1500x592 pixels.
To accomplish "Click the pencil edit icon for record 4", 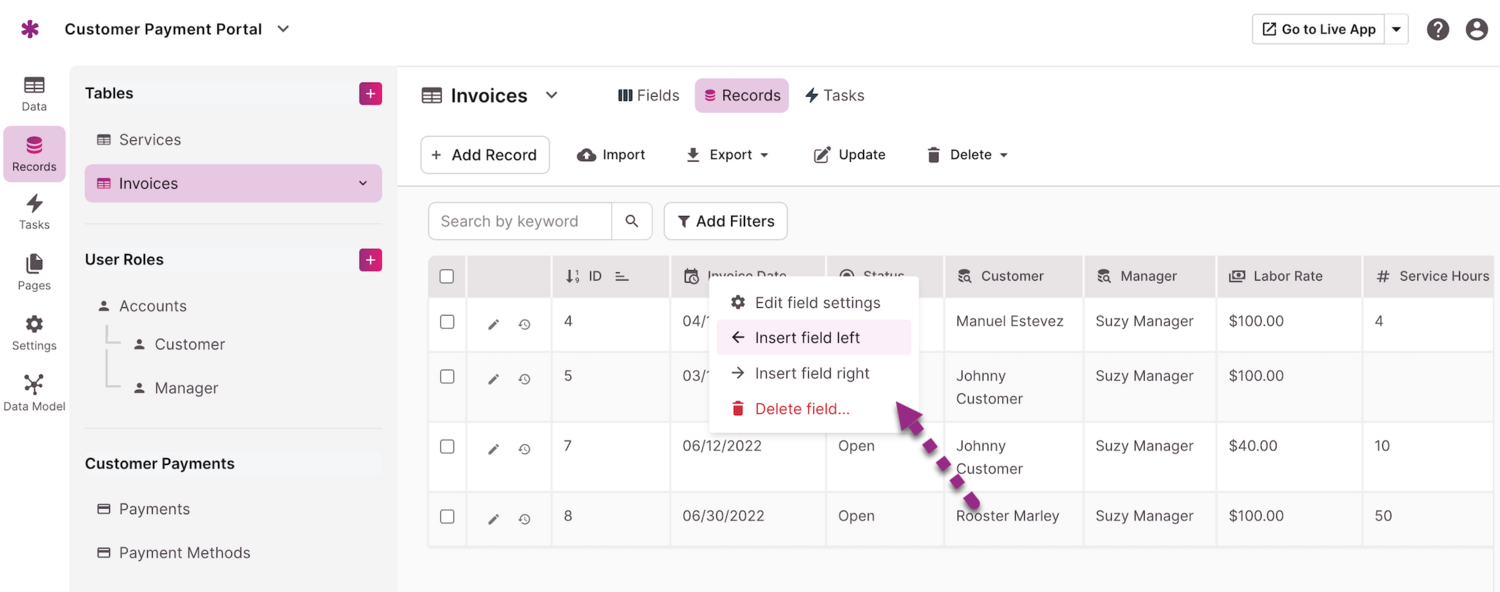I will [493, 324].
